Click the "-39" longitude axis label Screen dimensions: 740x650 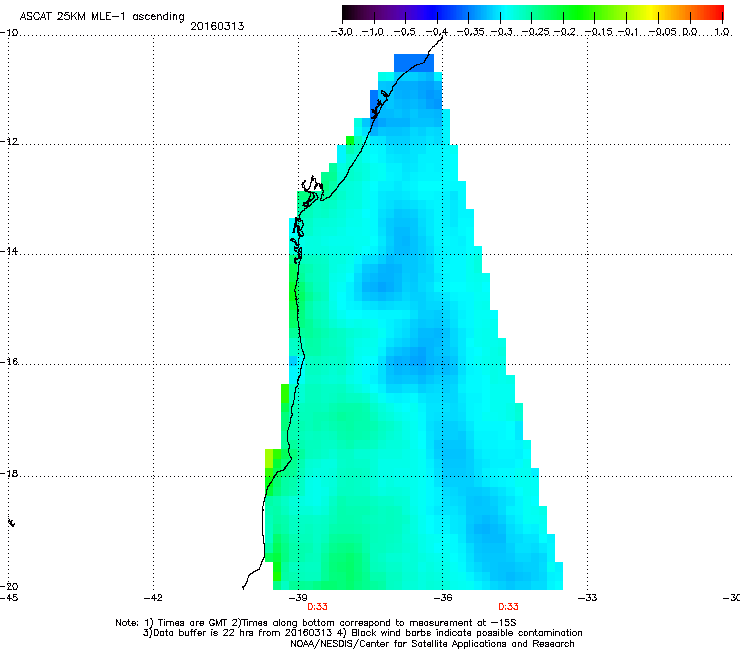[x=298, y=597]
